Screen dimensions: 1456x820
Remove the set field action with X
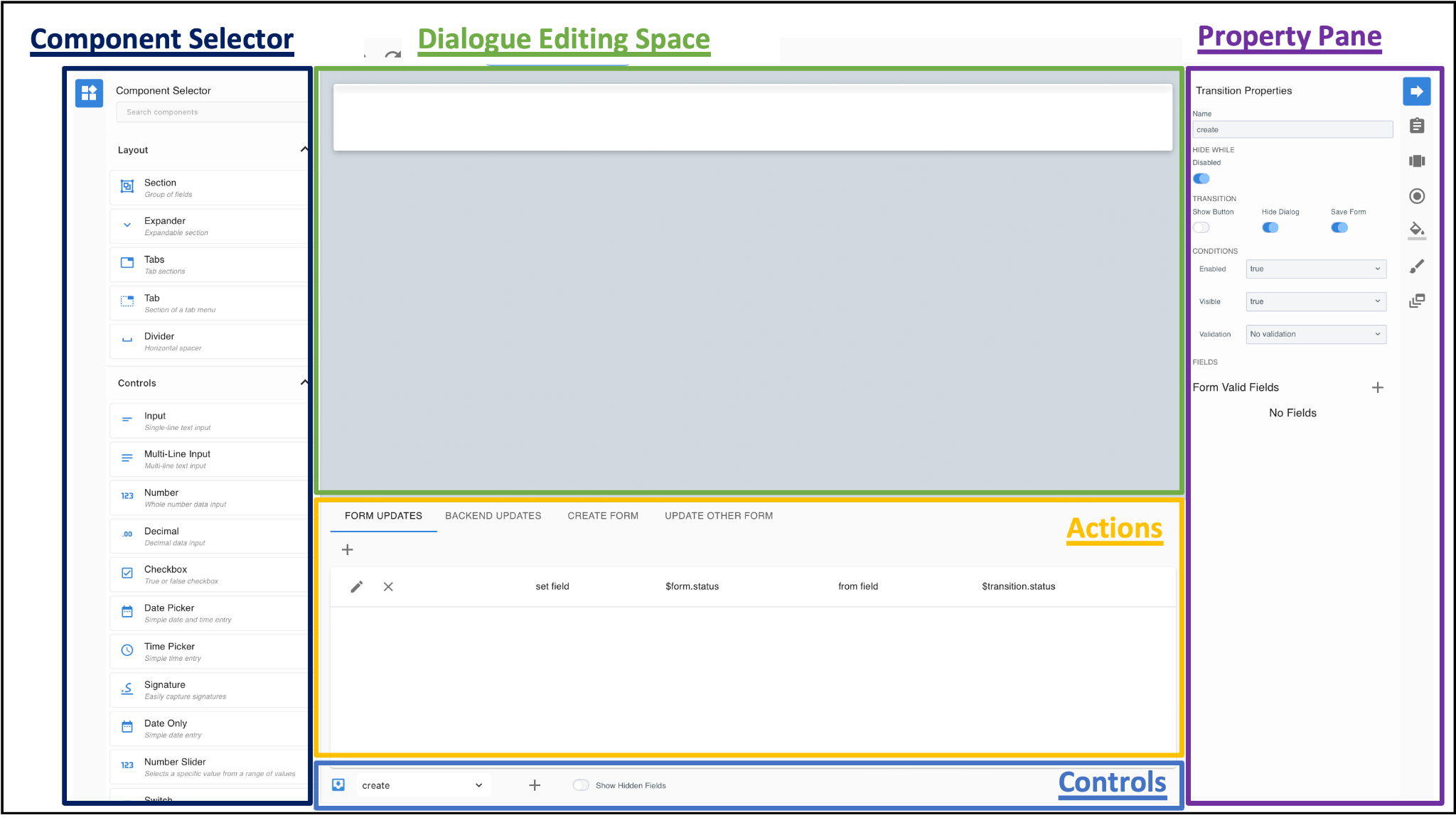pyautogui.click(x=388, y=586)
